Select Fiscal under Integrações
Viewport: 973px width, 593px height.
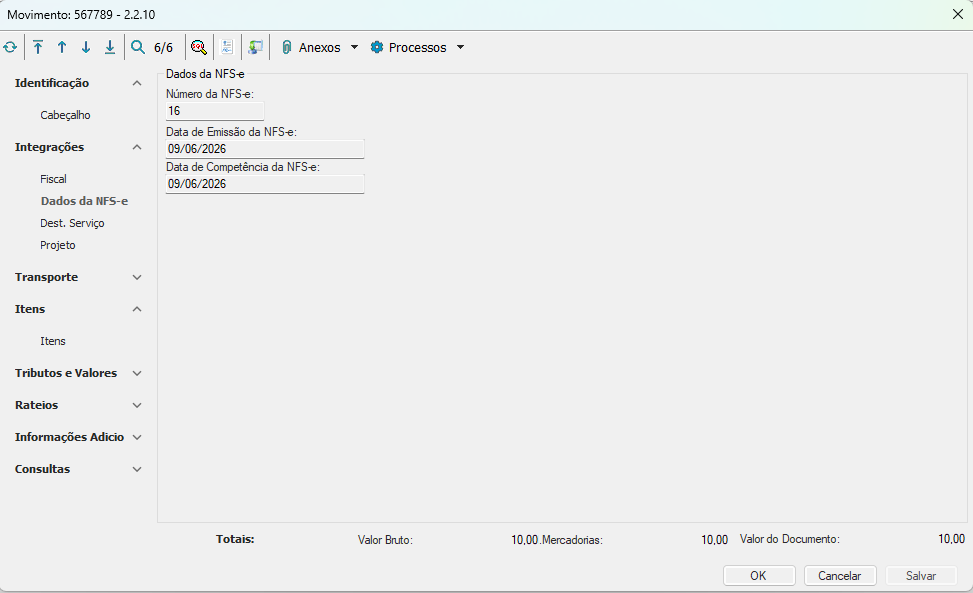tap(53, 179)
